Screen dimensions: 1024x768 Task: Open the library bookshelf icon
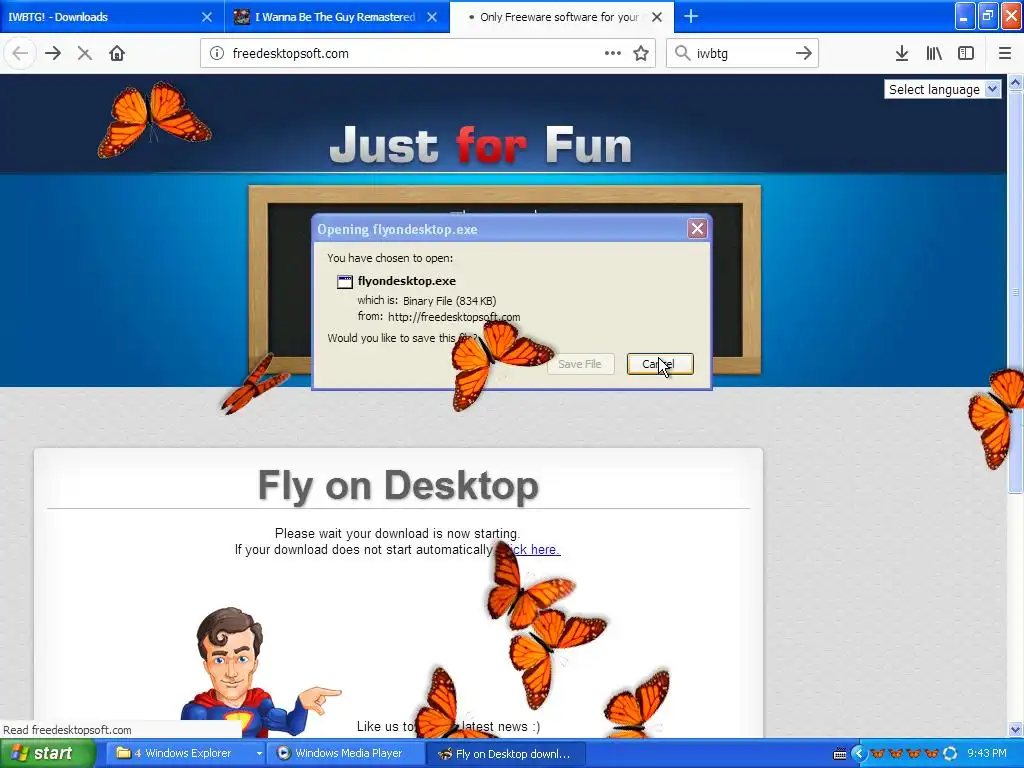point(934,54)
